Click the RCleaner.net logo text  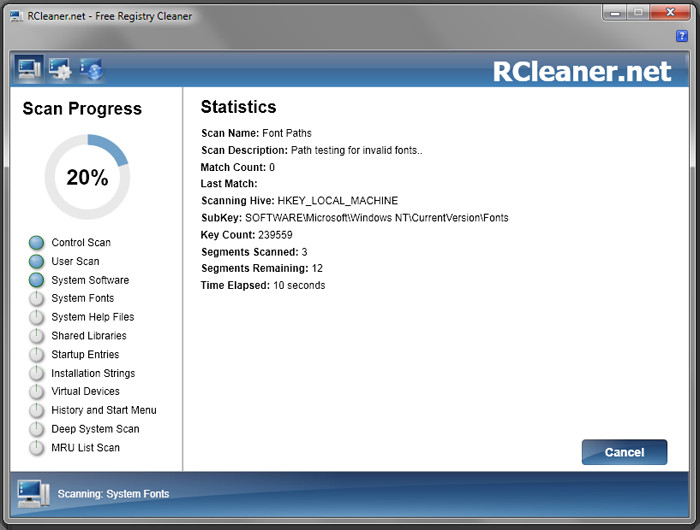(582, 71)
